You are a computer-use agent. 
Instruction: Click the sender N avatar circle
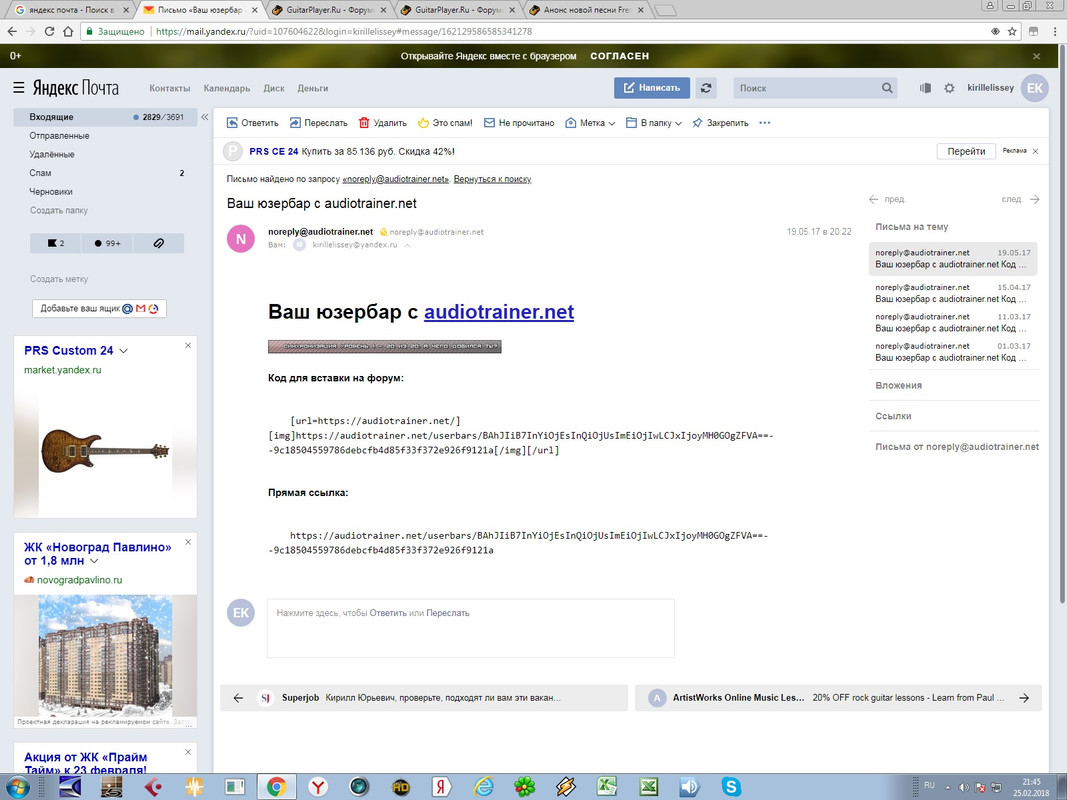[x=241, y=239]
